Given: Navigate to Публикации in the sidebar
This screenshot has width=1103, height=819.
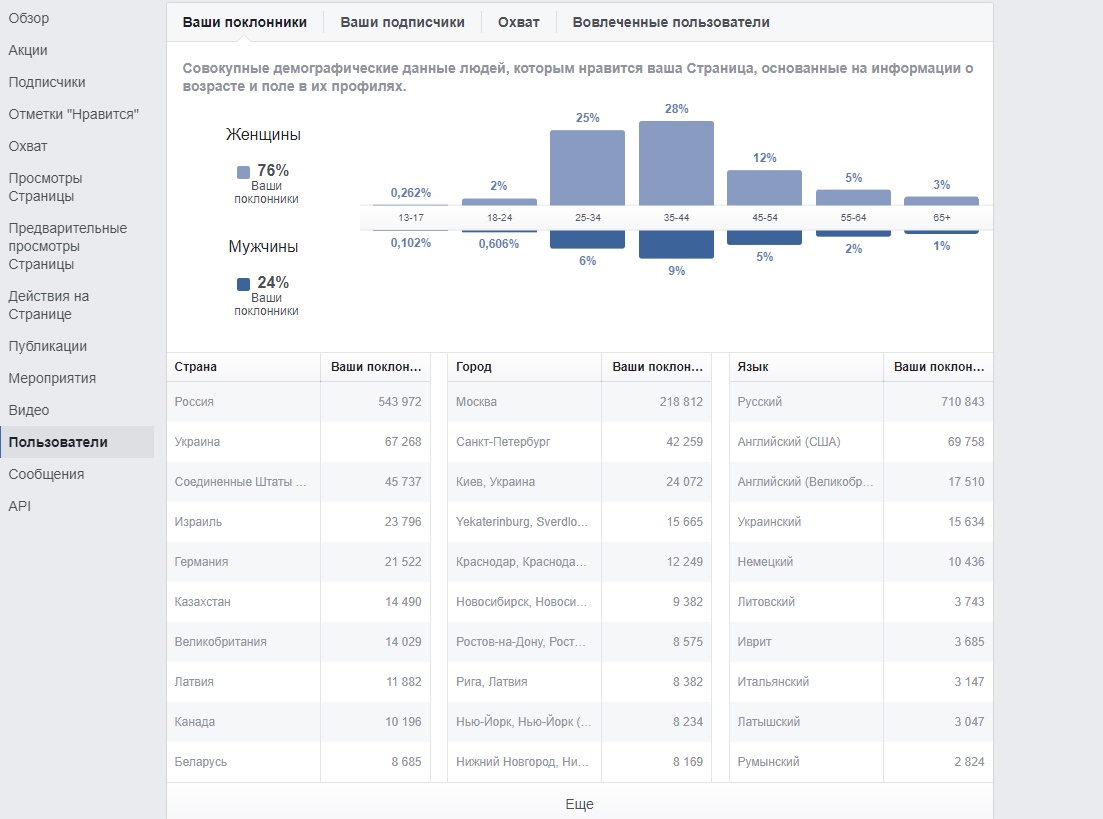Looking at the screenshot, I should click(x=47, y=346).
